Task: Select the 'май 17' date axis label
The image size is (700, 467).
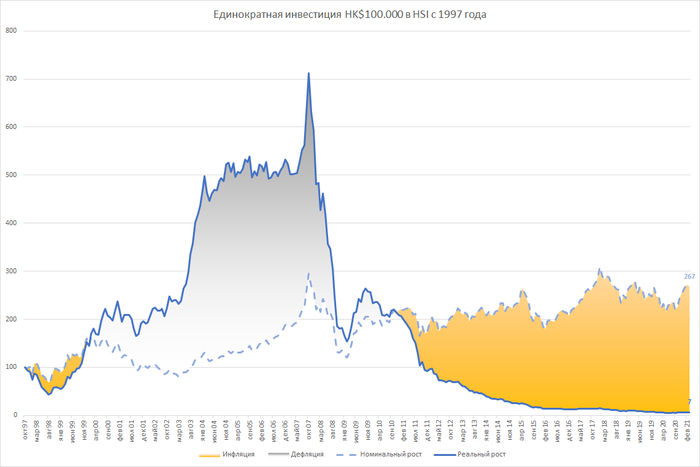Action: click(581, 429)
